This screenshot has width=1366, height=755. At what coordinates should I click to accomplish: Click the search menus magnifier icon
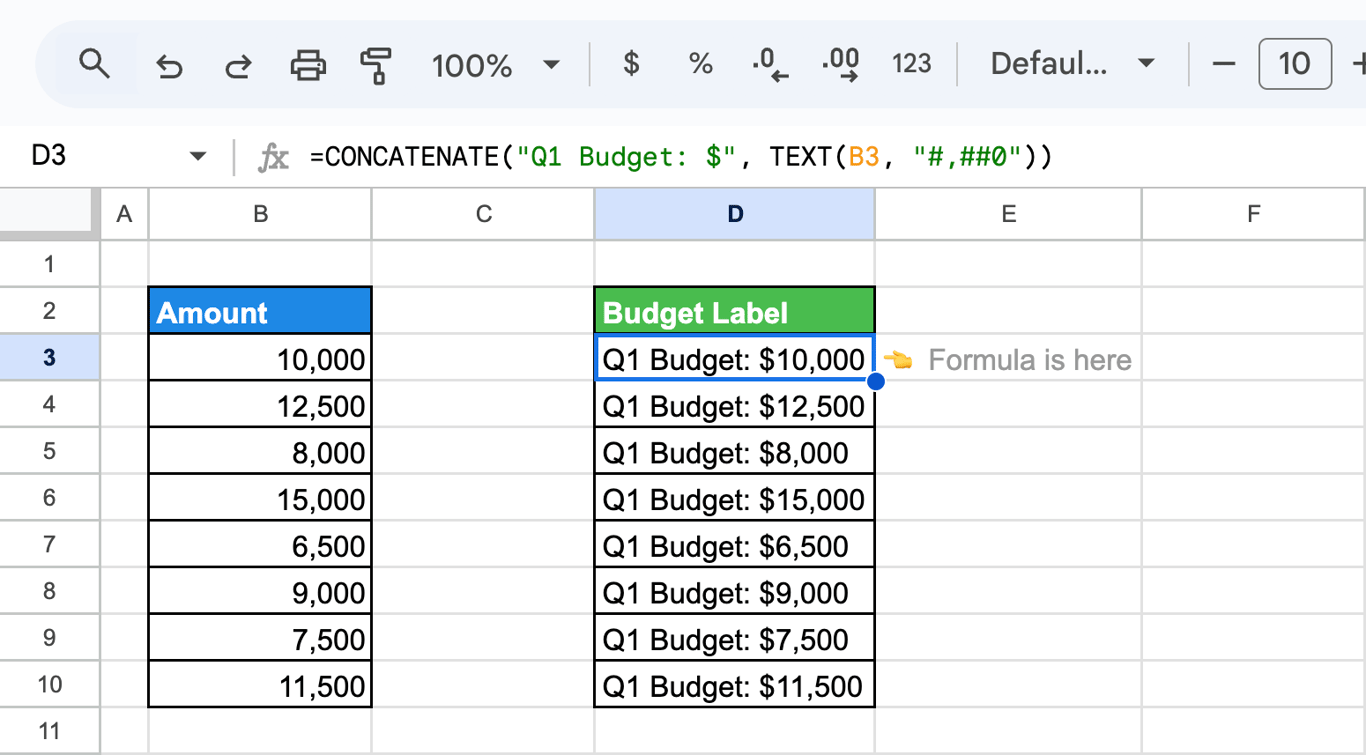(x=94, y=64)
